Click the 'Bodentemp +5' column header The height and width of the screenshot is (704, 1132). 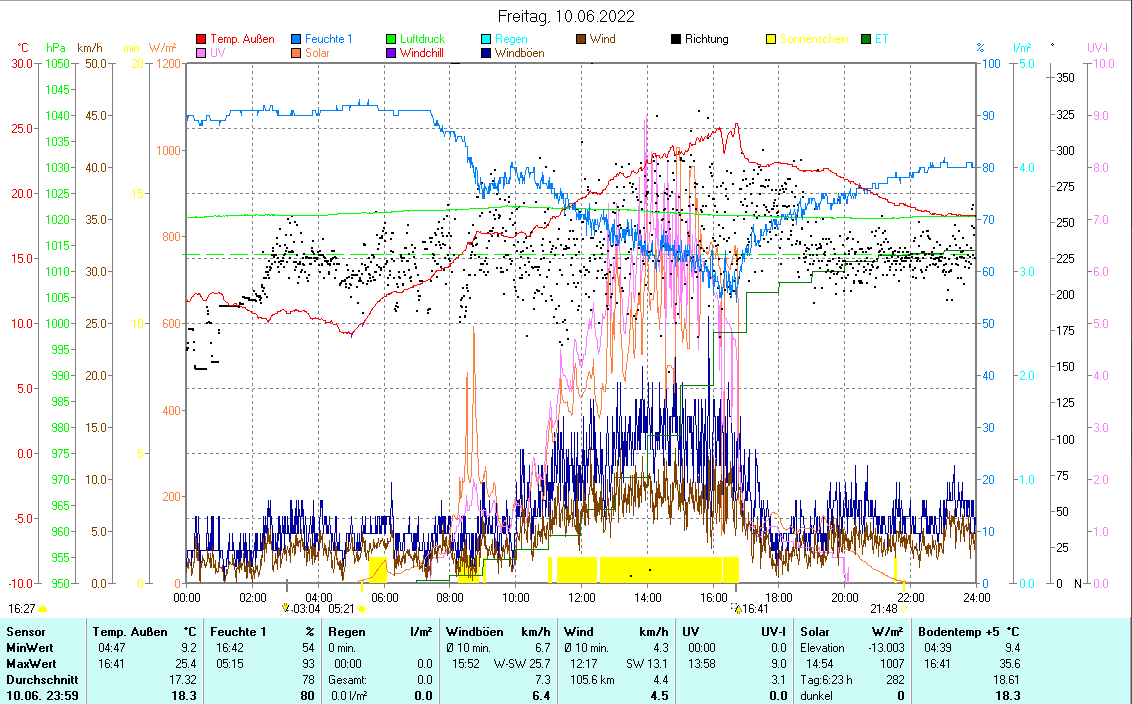[959, 632]
